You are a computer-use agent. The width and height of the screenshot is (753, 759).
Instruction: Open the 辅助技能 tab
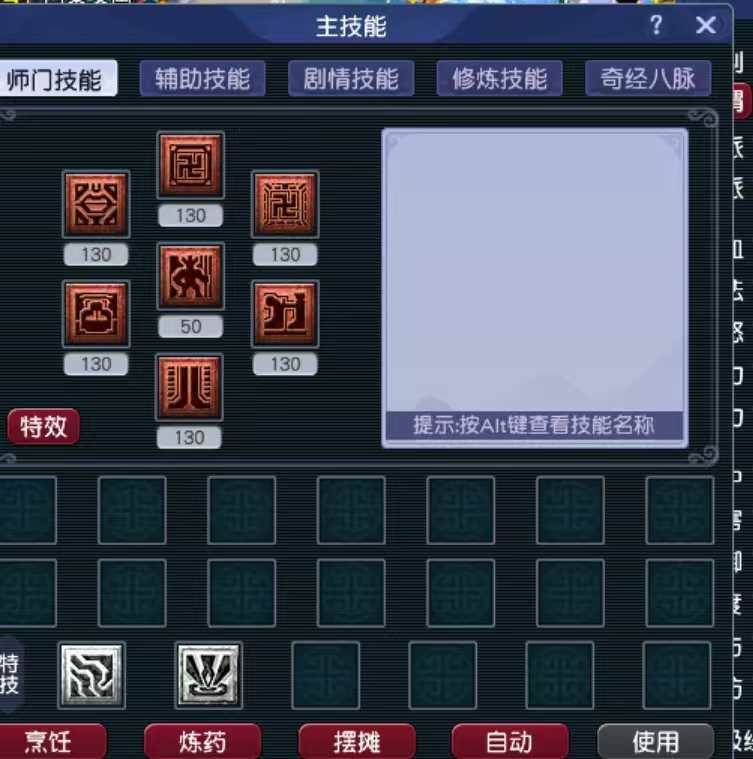coord(202,78)
